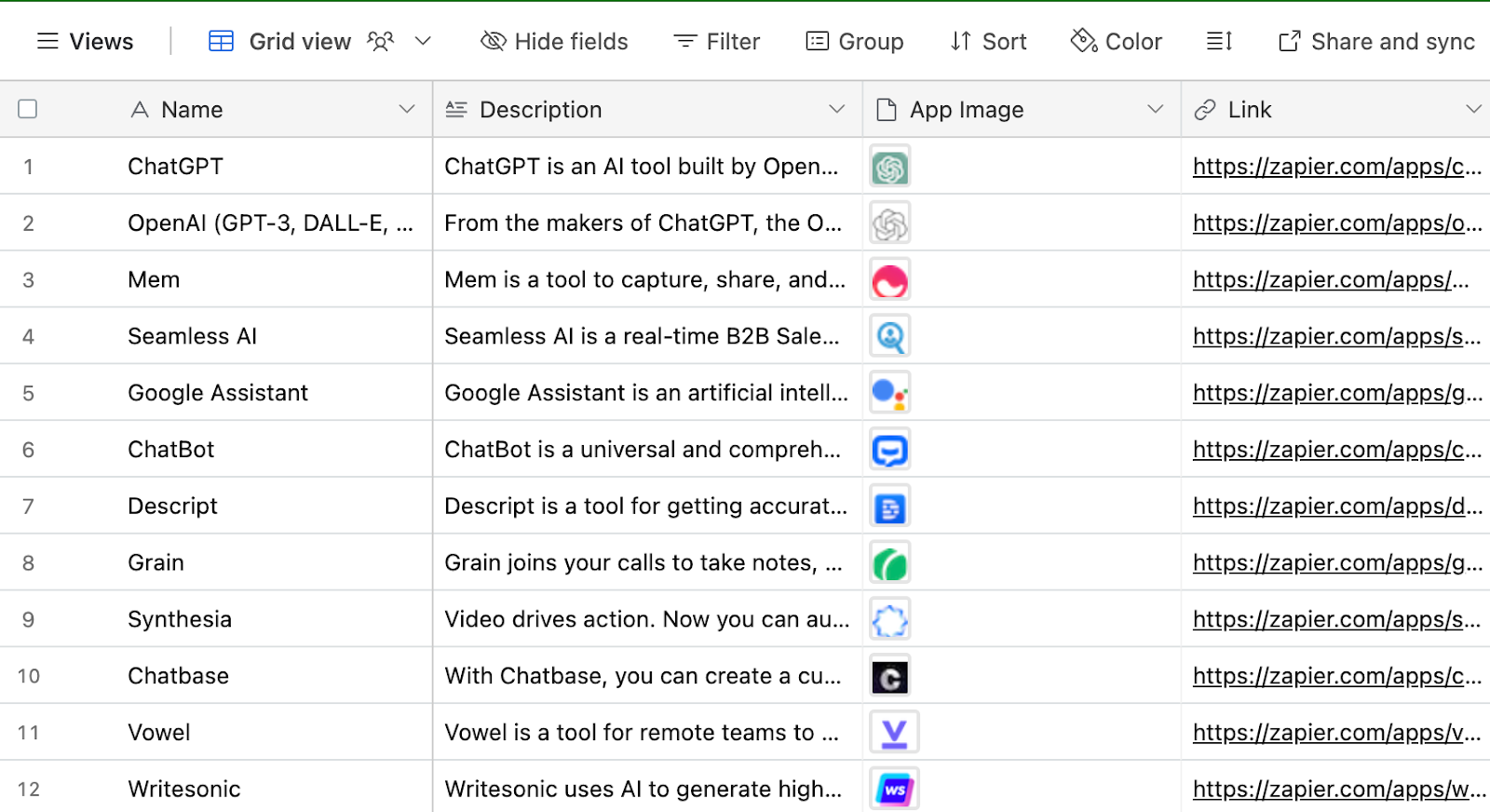
Task: Click 'Grain joins your calls to take notes' description
Action: [x=643, y=562]
